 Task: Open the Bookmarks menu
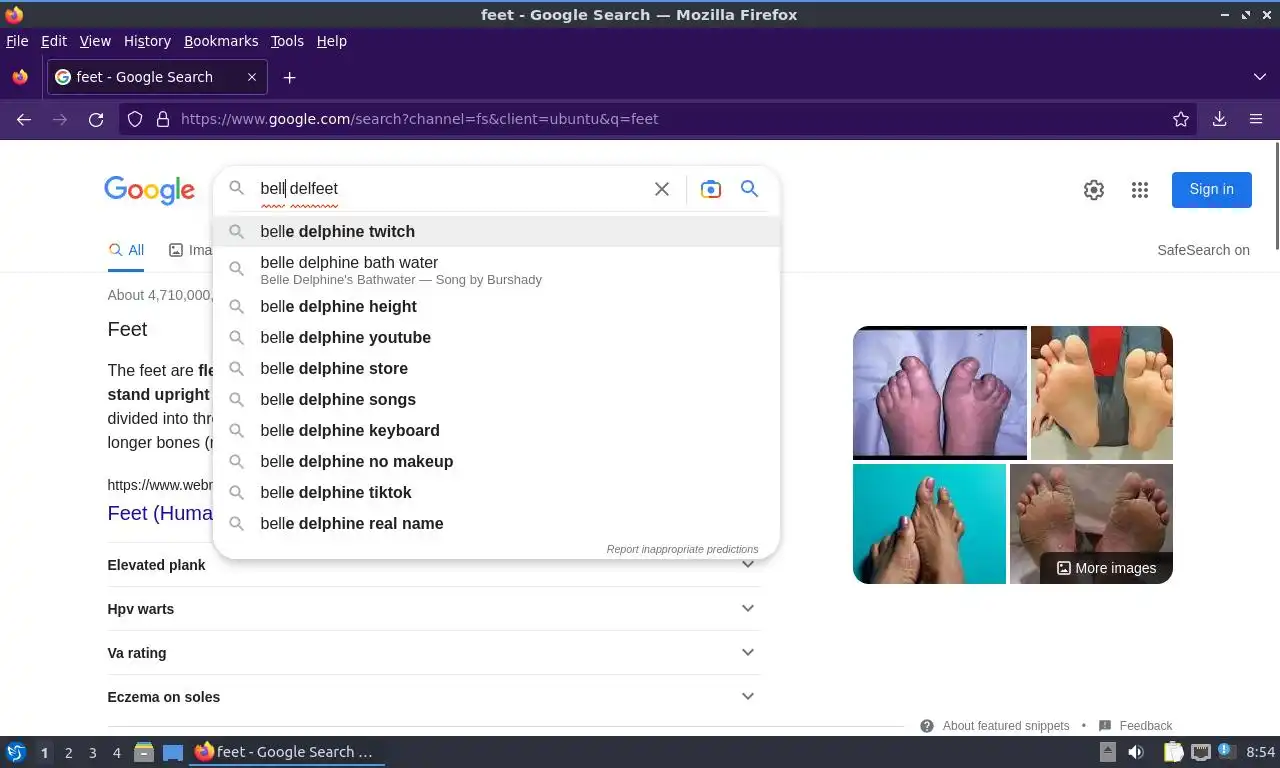click(221, 41)
